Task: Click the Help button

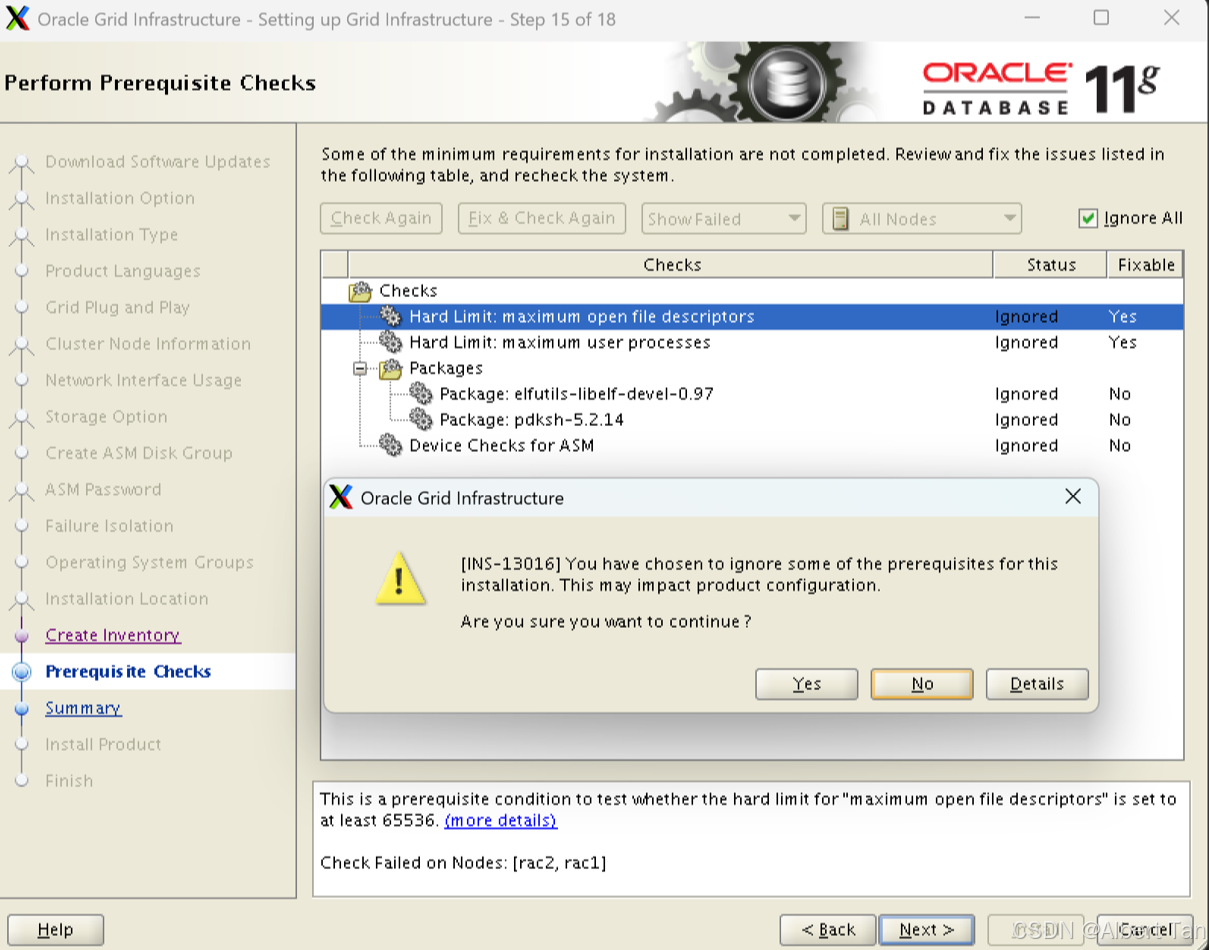Action: 55,930
